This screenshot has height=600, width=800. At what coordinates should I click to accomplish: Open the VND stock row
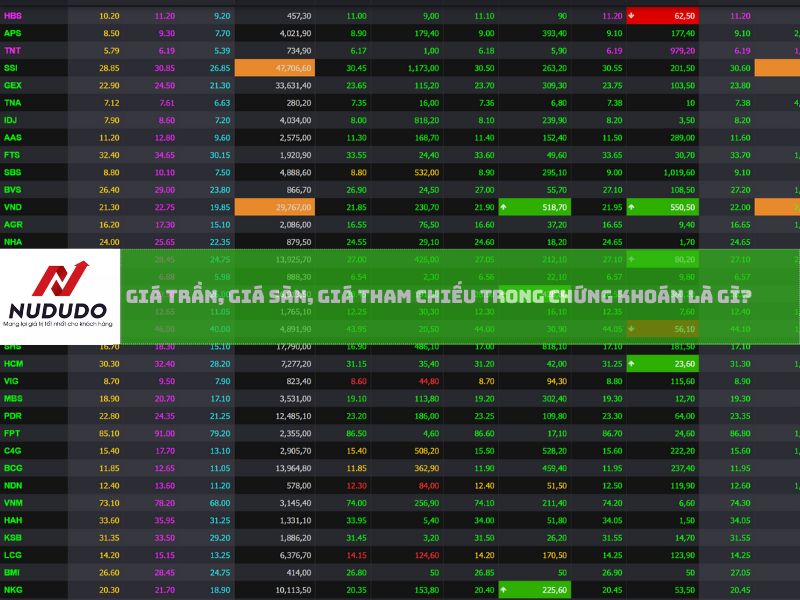pos(400,207)
